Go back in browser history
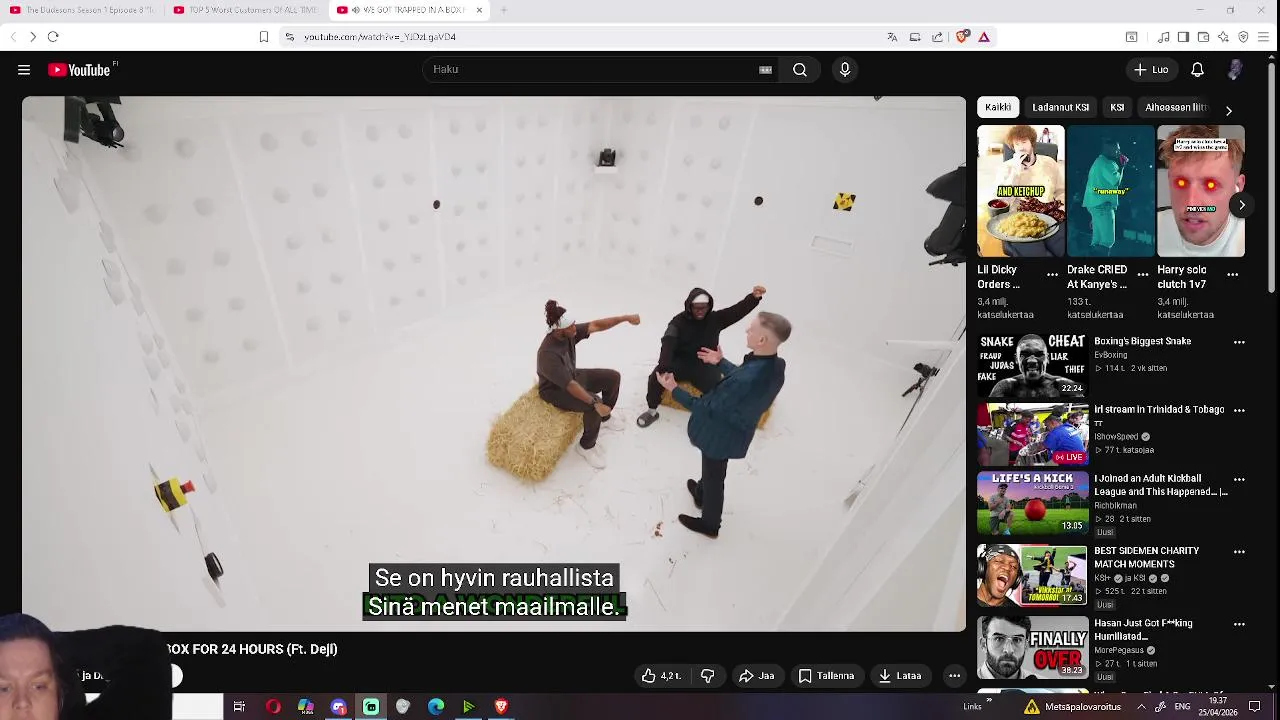This screenshot has height=720, width=1280. pos(13,37)
